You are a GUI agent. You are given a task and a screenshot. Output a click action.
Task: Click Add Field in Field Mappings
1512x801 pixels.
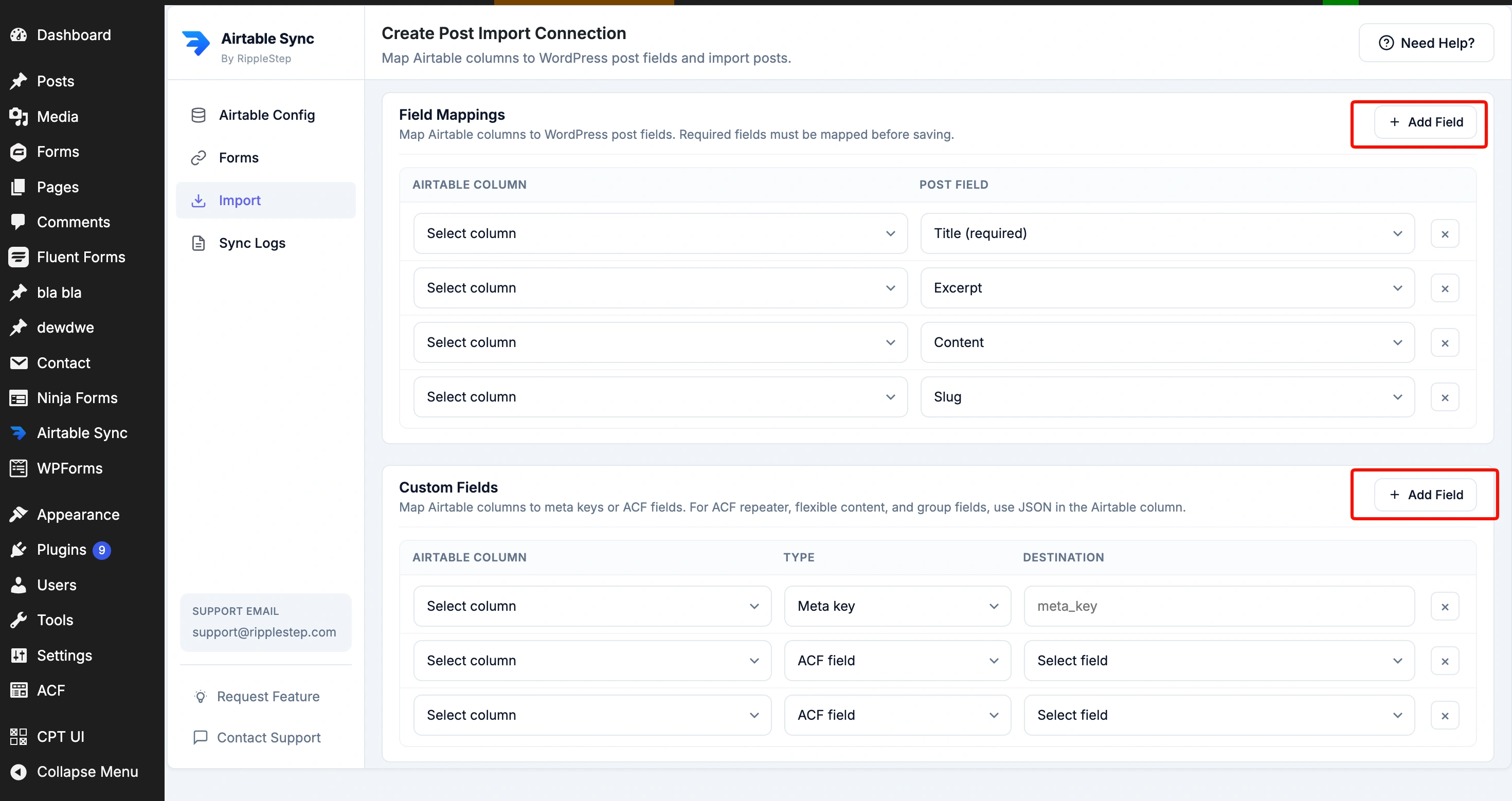pos(1425,122)
